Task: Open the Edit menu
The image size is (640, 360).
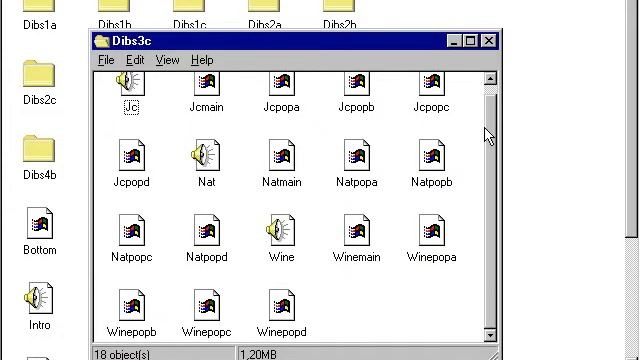Action: (135, 60)
